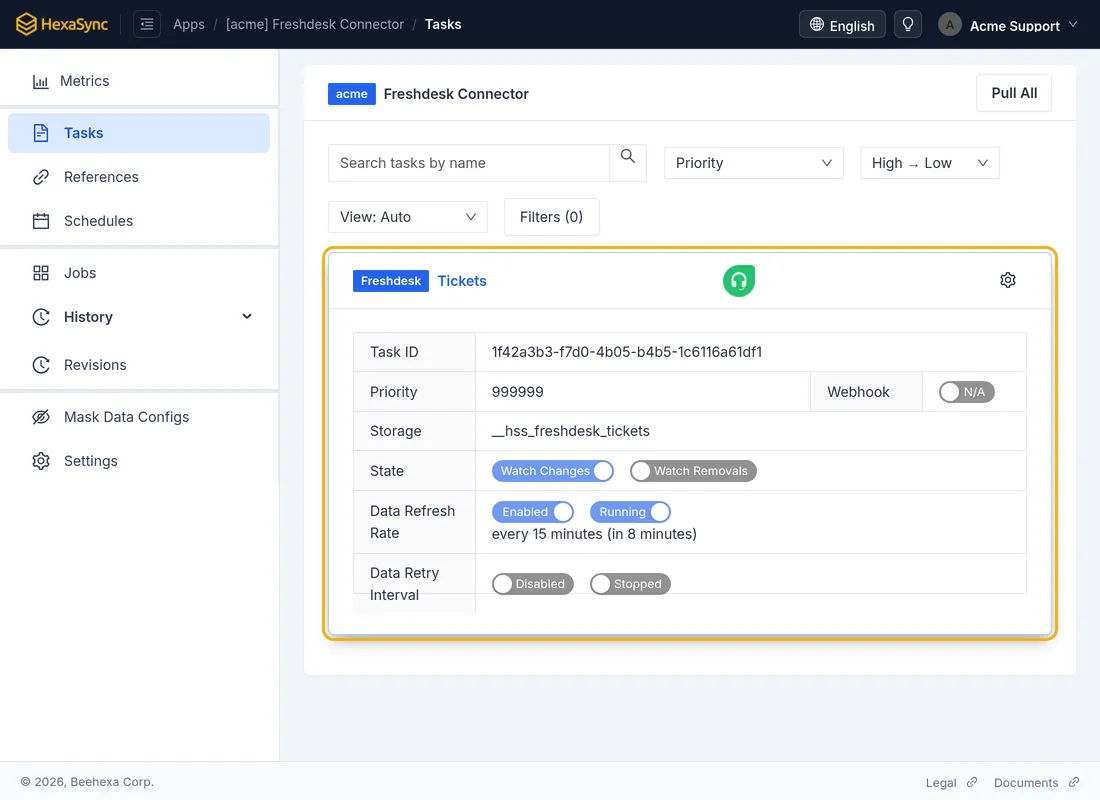Click the Legal external link icon
Viewport: 1100px width, 800px height.
click(x=972, y=782)
